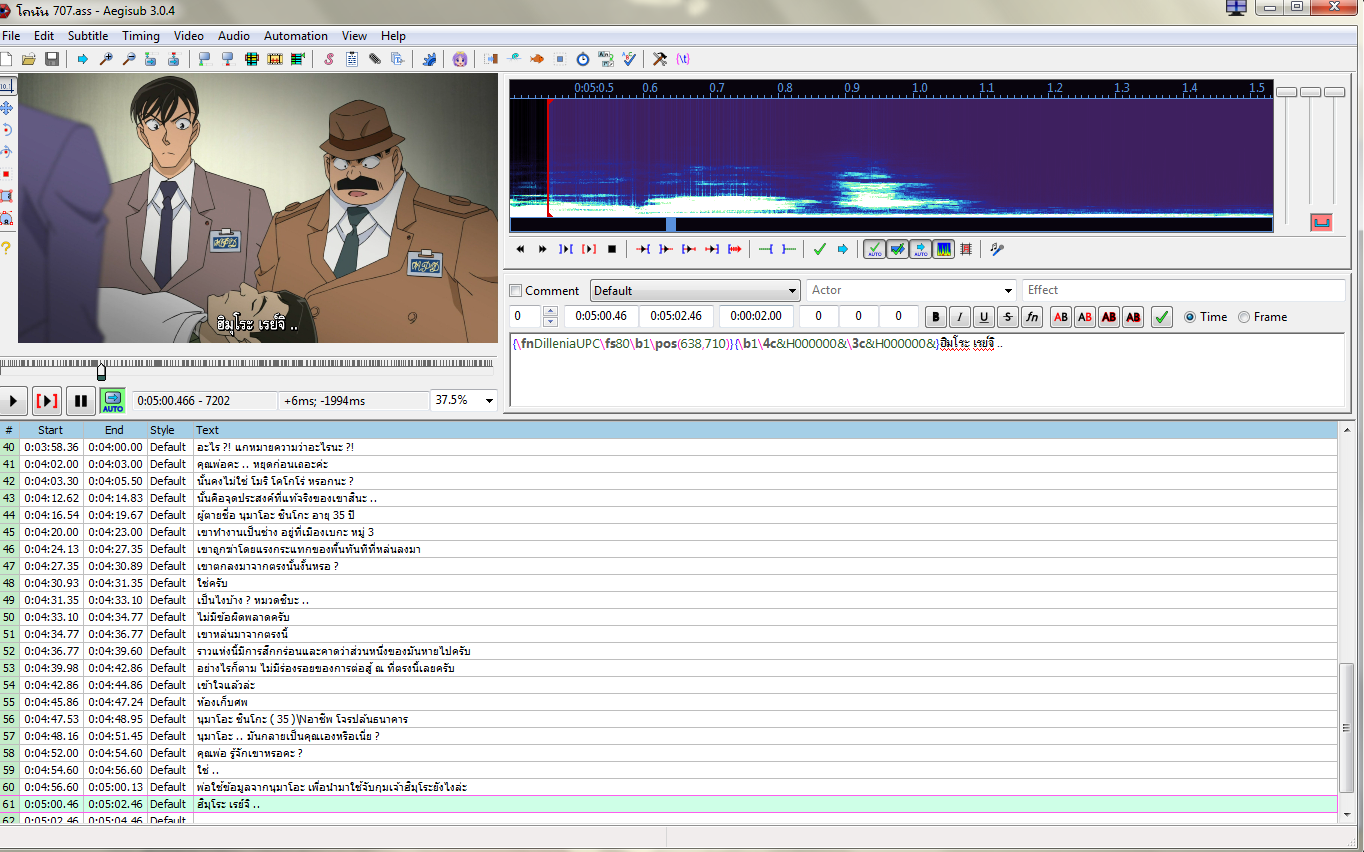1364x852 pixels.
Task: Open visual typesetting help question mark
Action: pos(7,248)
